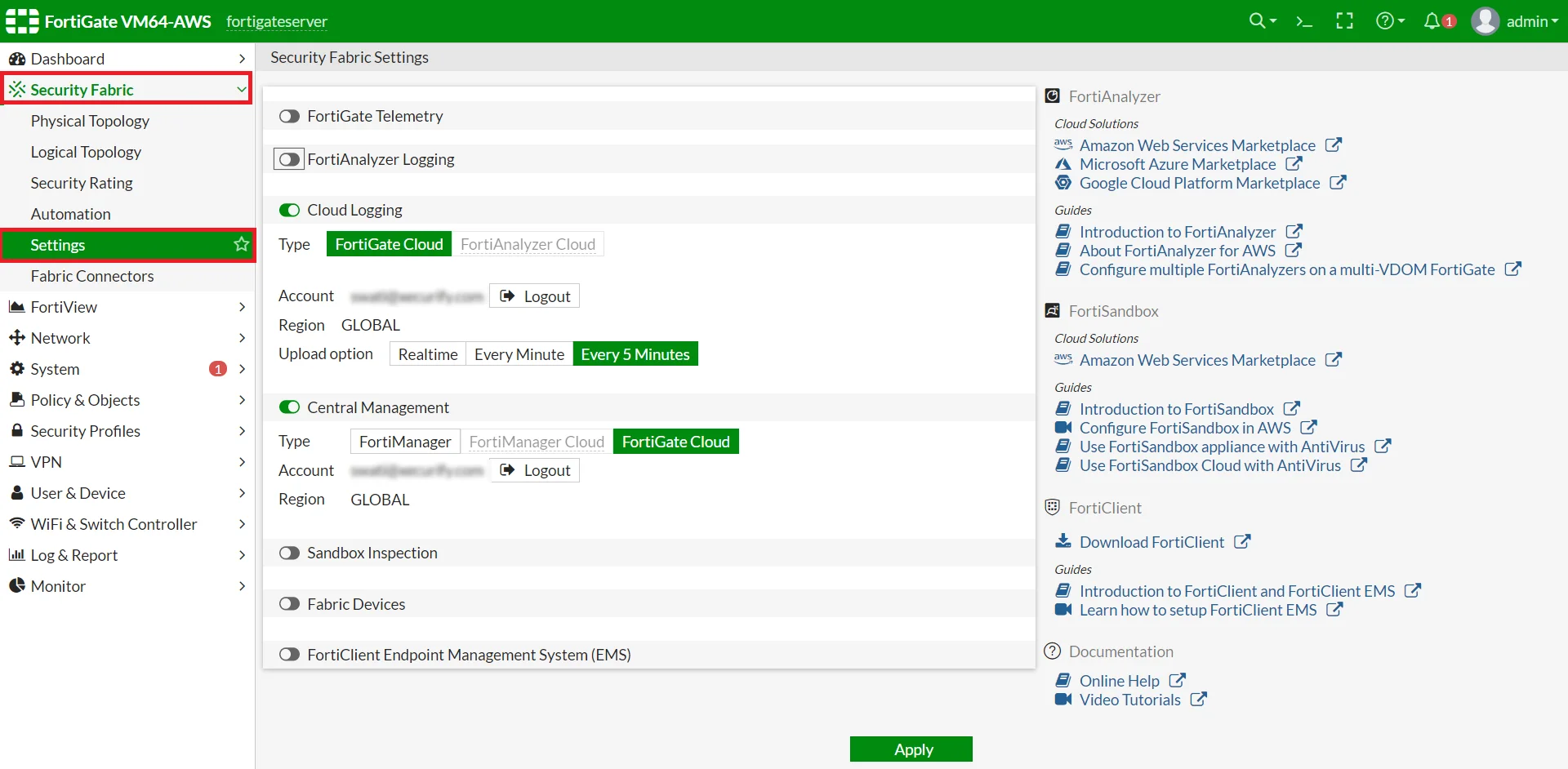
Task: Switch to Physical Topology page
Action: (x=90, y=121)
